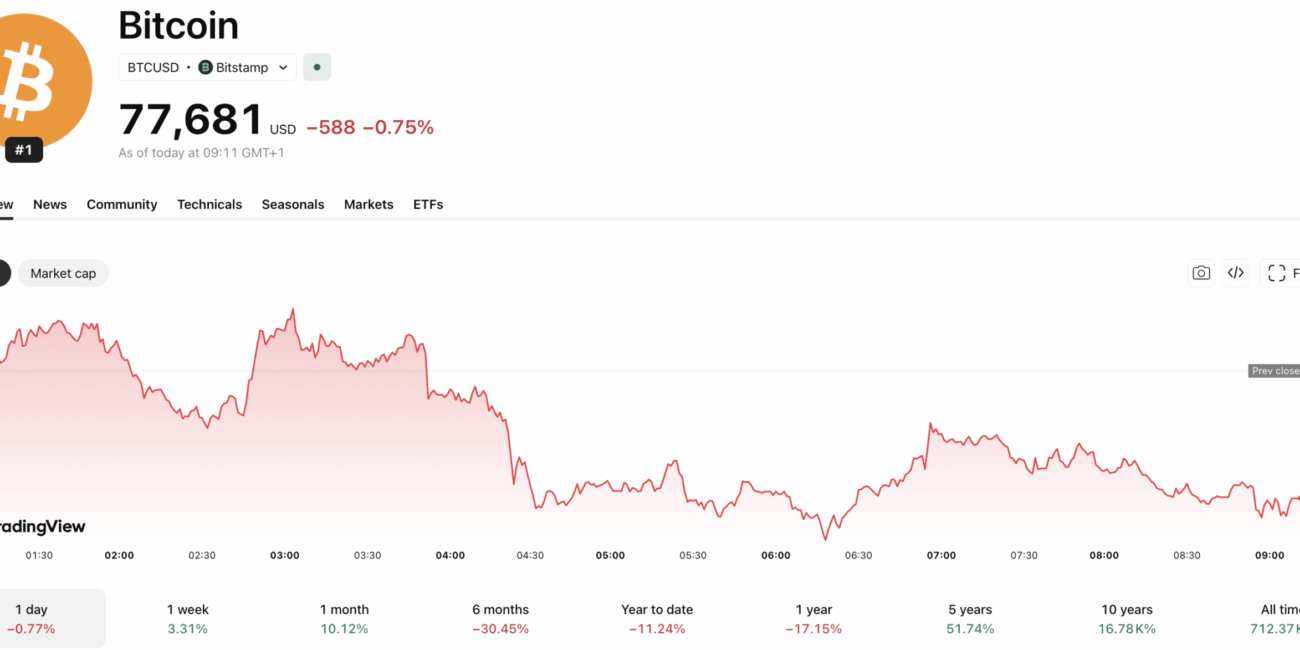Take a chart snapshot with camera icon
1300x650 pixels.
tap(1201, 273)
